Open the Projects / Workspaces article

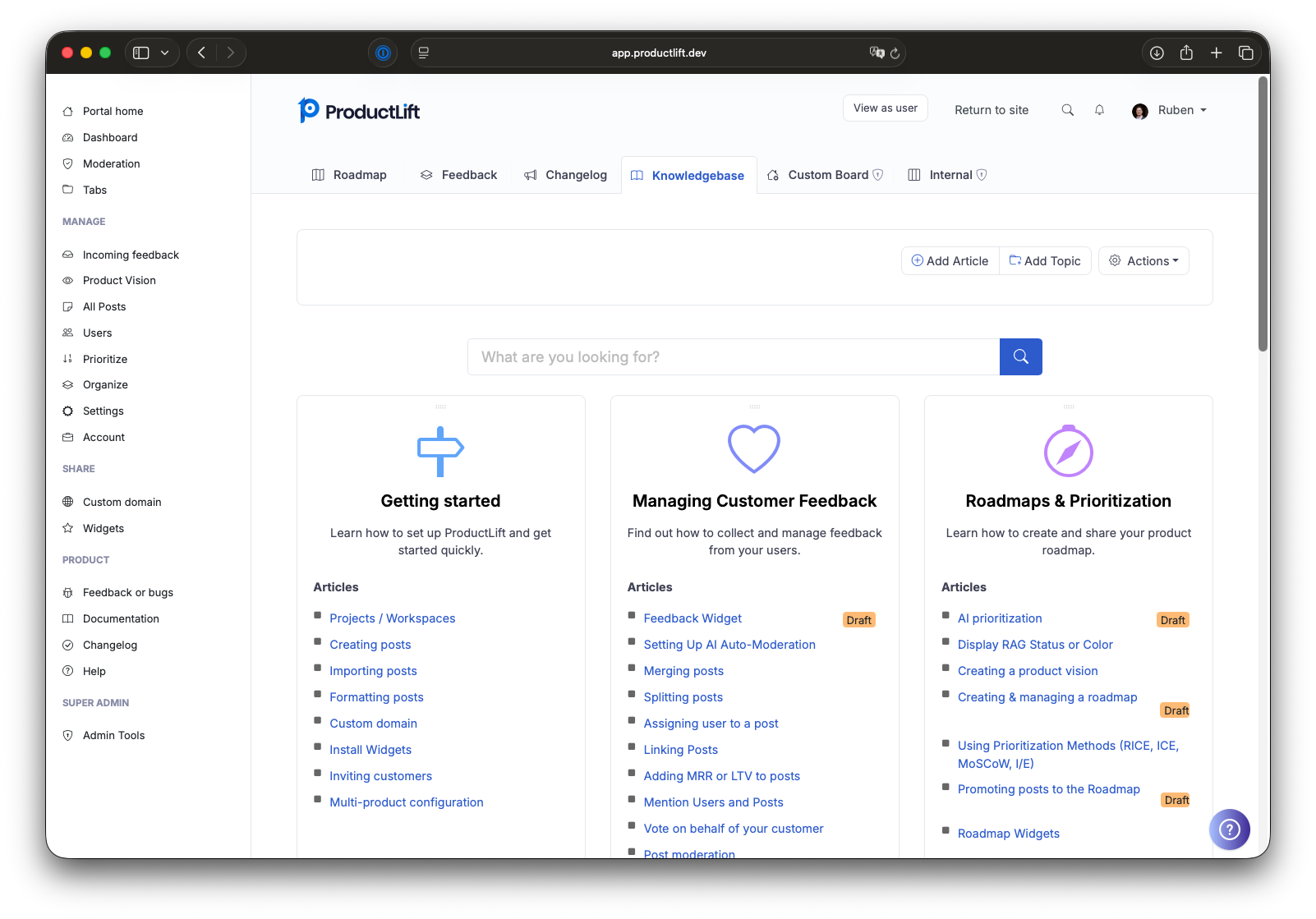(393, 618)
